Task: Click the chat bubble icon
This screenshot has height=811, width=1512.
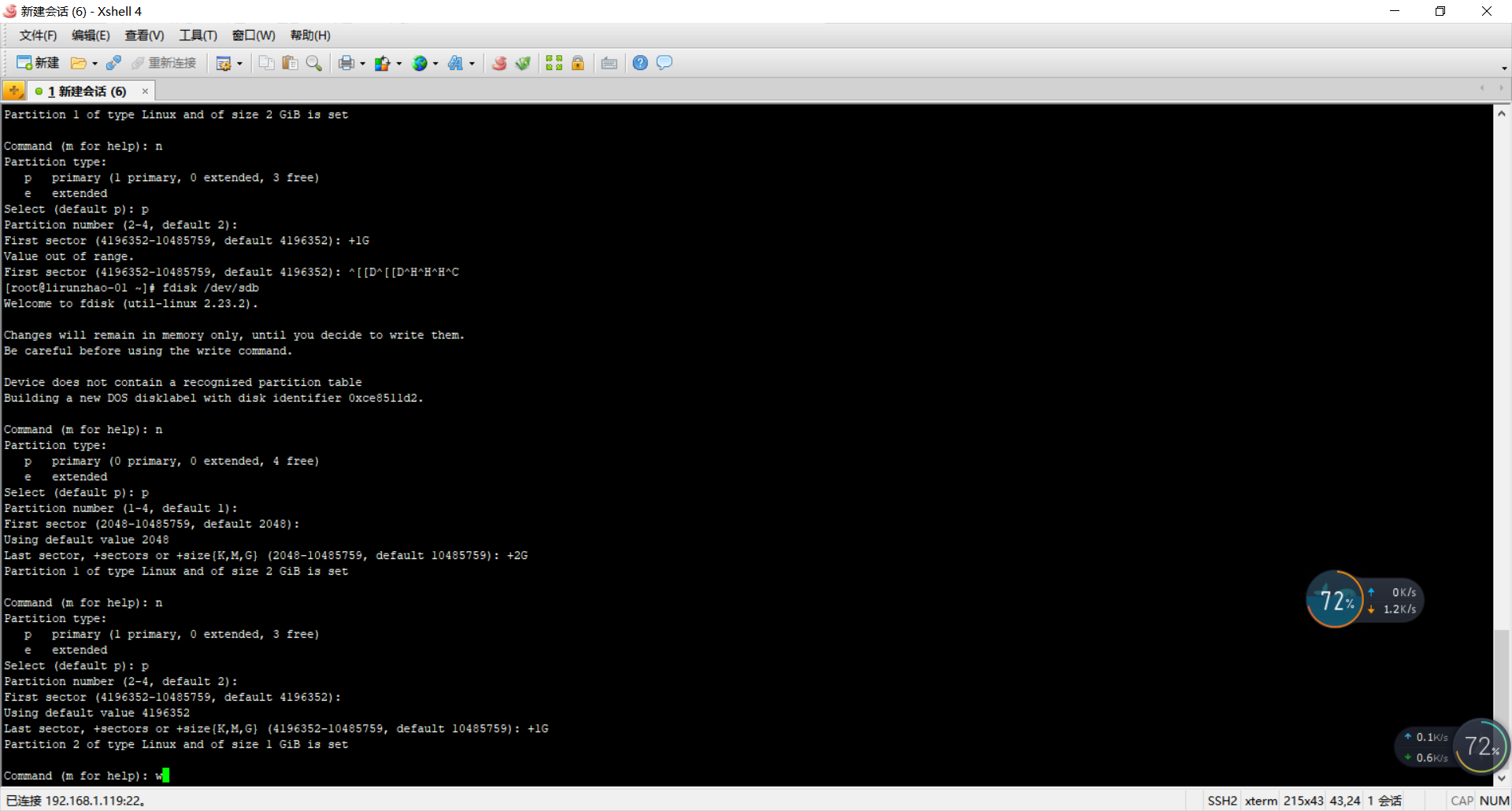Action: (x=665, y=63)
